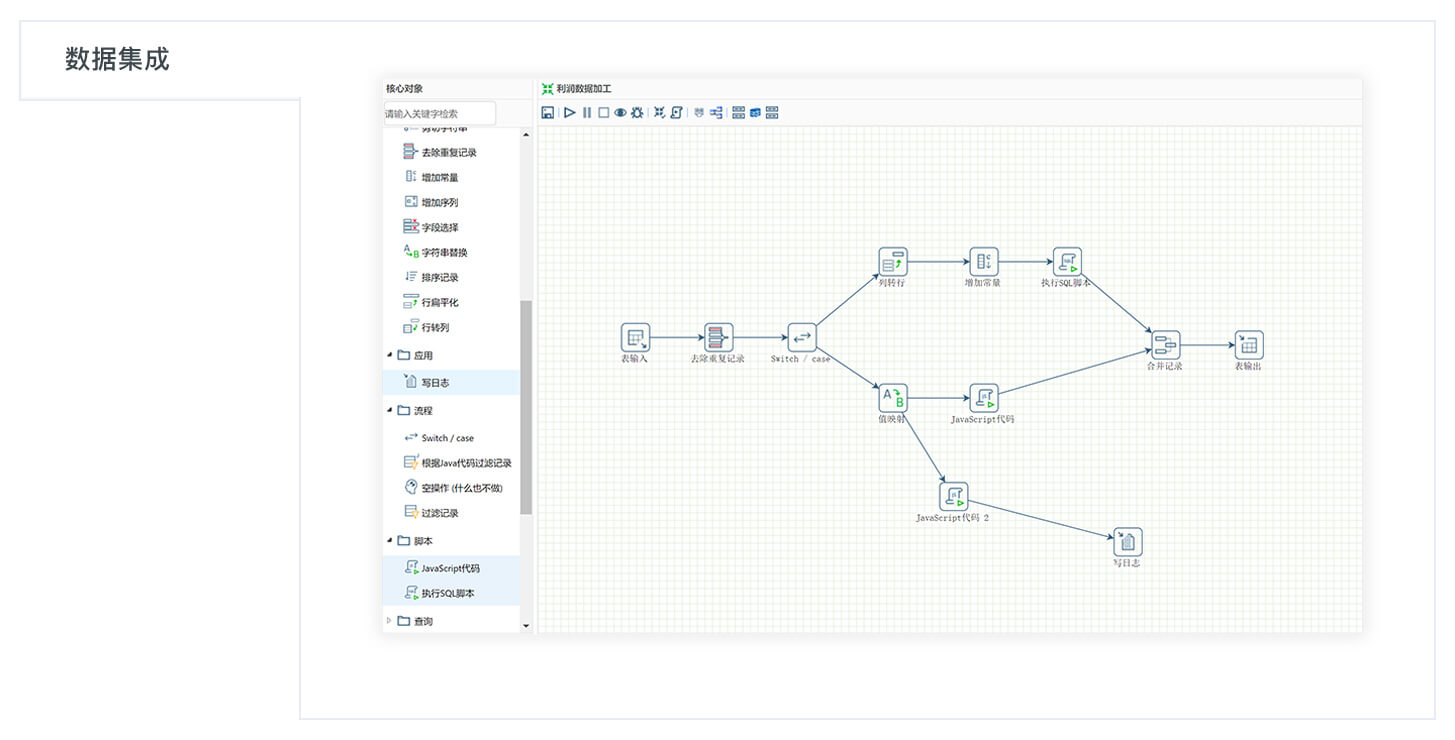
Task: Click the save icon in the toolbar
Action: 547,113
